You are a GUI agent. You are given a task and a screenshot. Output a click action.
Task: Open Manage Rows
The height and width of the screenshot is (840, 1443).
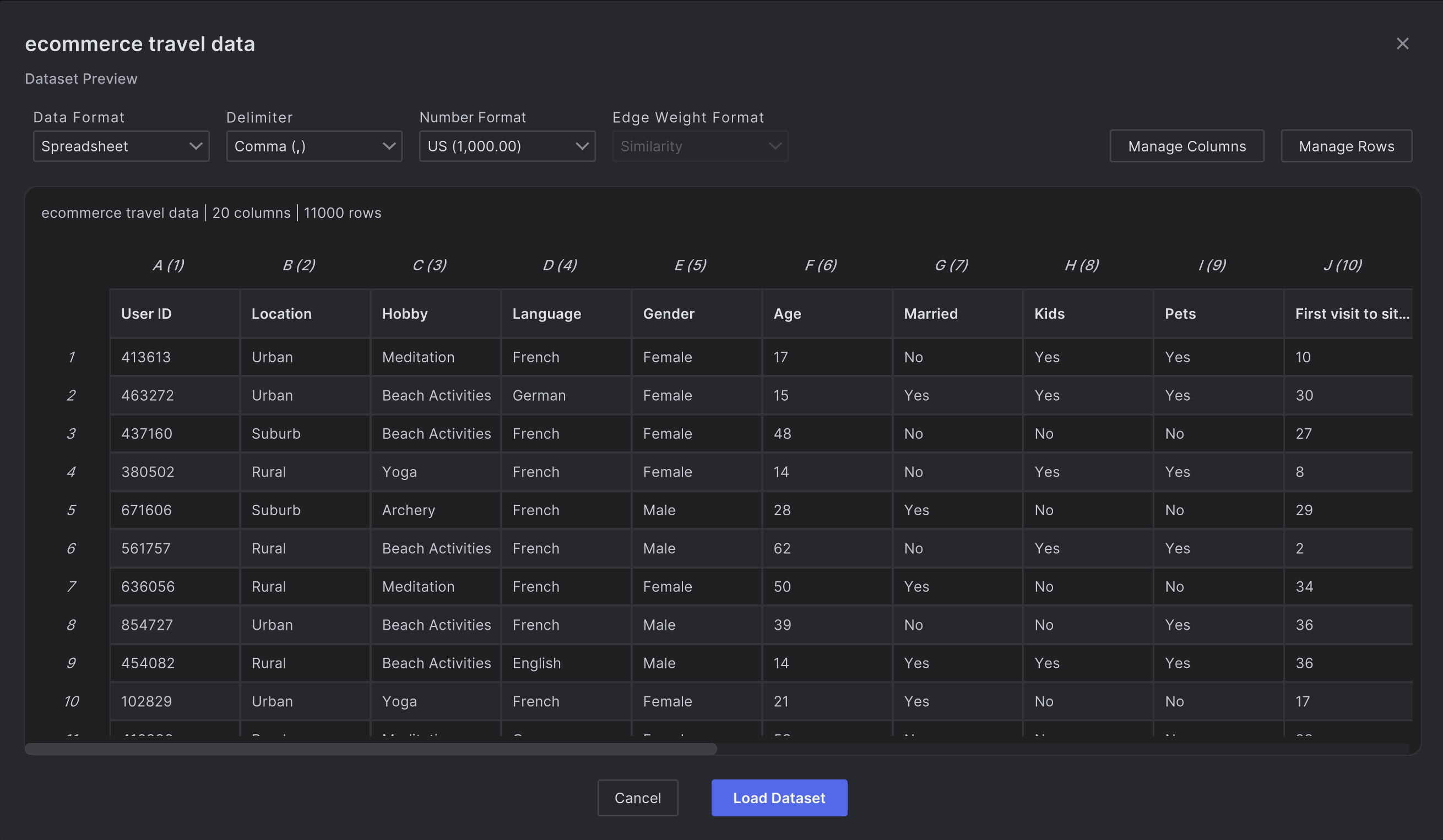tap(1346, 146)
